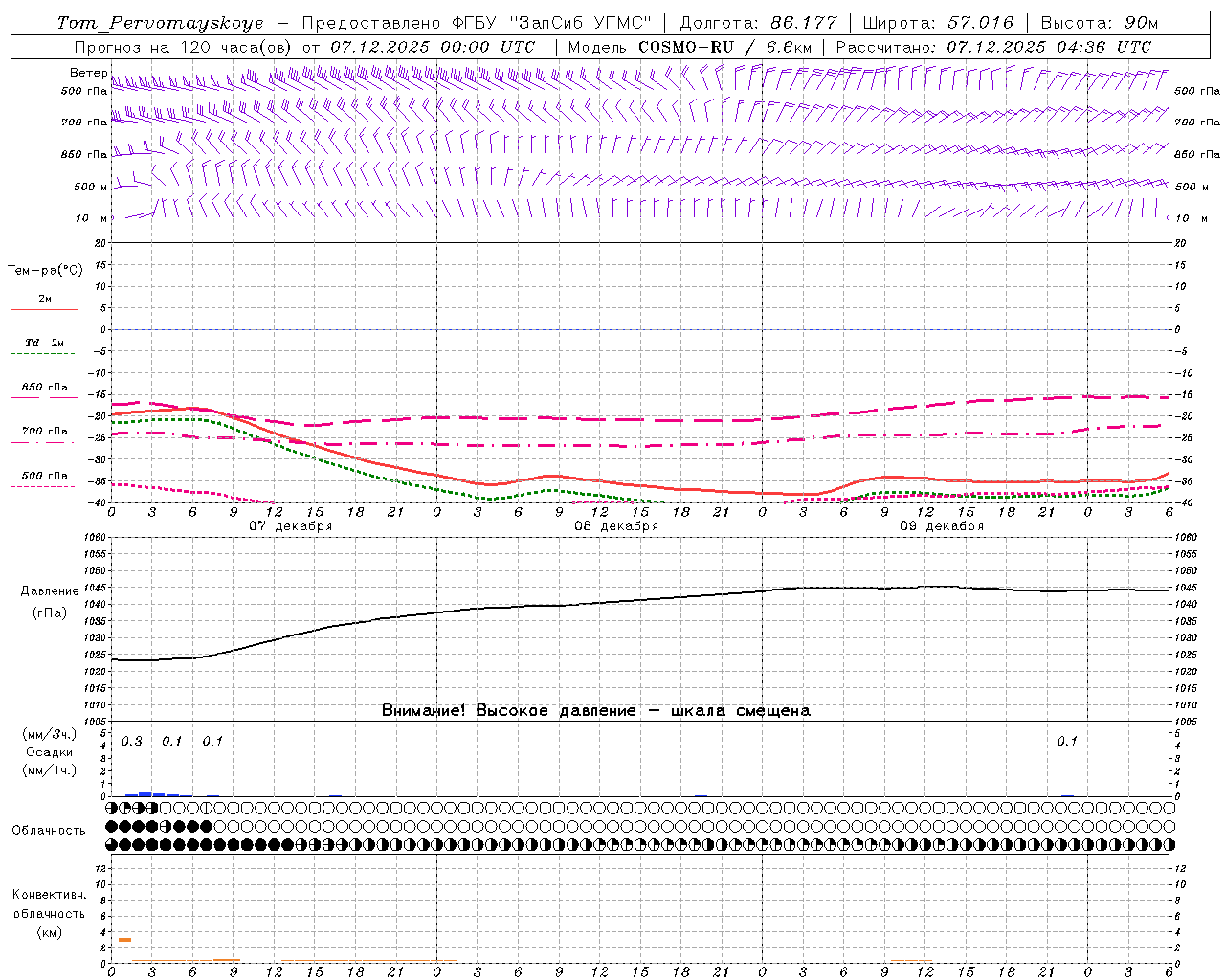
Task: Click the Прогноз на 120 часа(ов) text
Action: pyautogui.click(x=185, y=47)
